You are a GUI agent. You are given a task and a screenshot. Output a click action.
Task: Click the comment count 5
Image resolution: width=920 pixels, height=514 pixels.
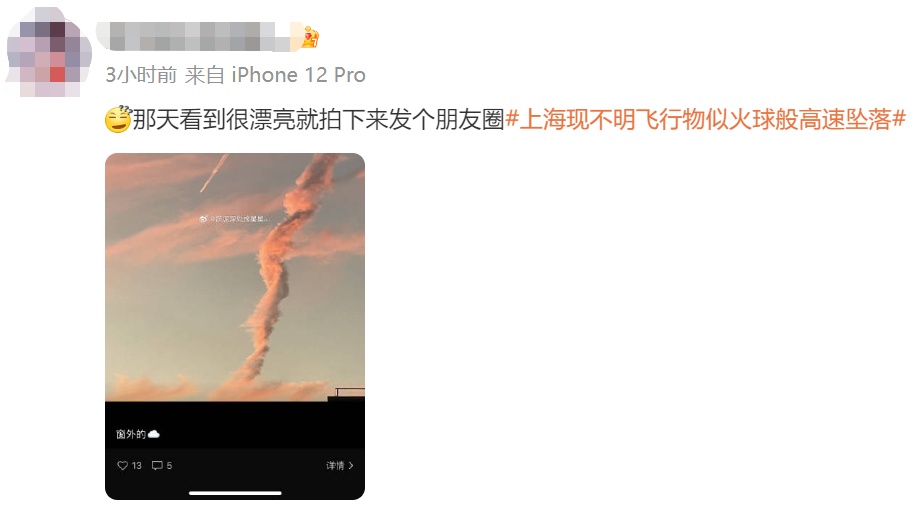click(169, 465)
